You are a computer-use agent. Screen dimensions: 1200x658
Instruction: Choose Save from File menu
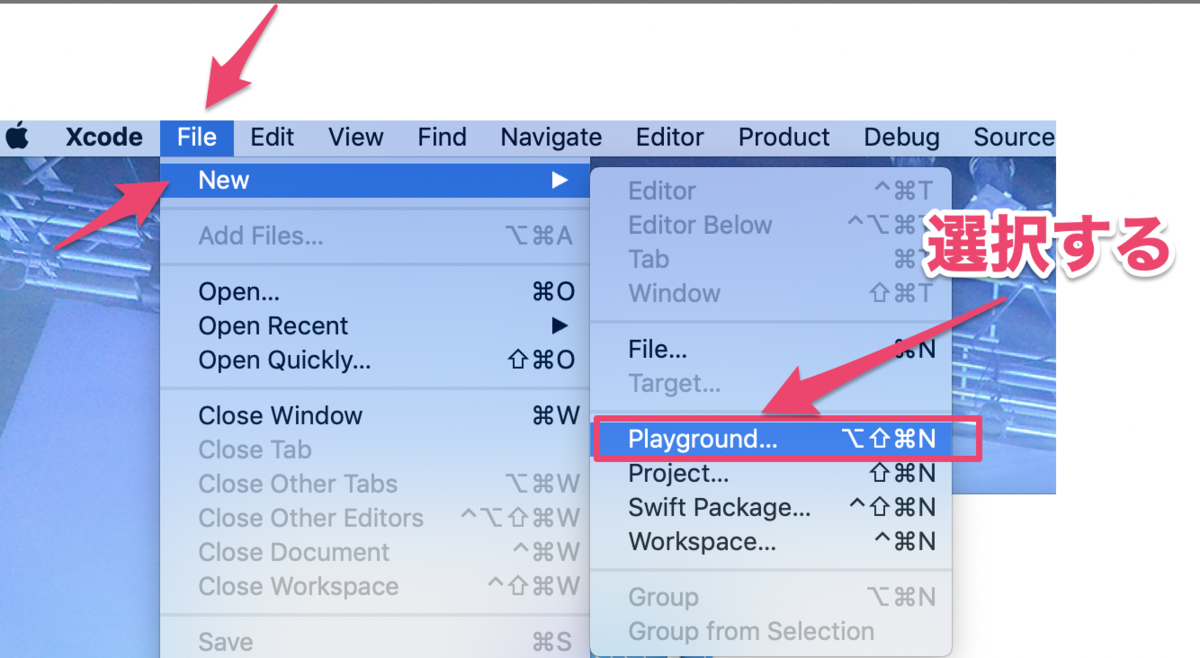[376, 642]
